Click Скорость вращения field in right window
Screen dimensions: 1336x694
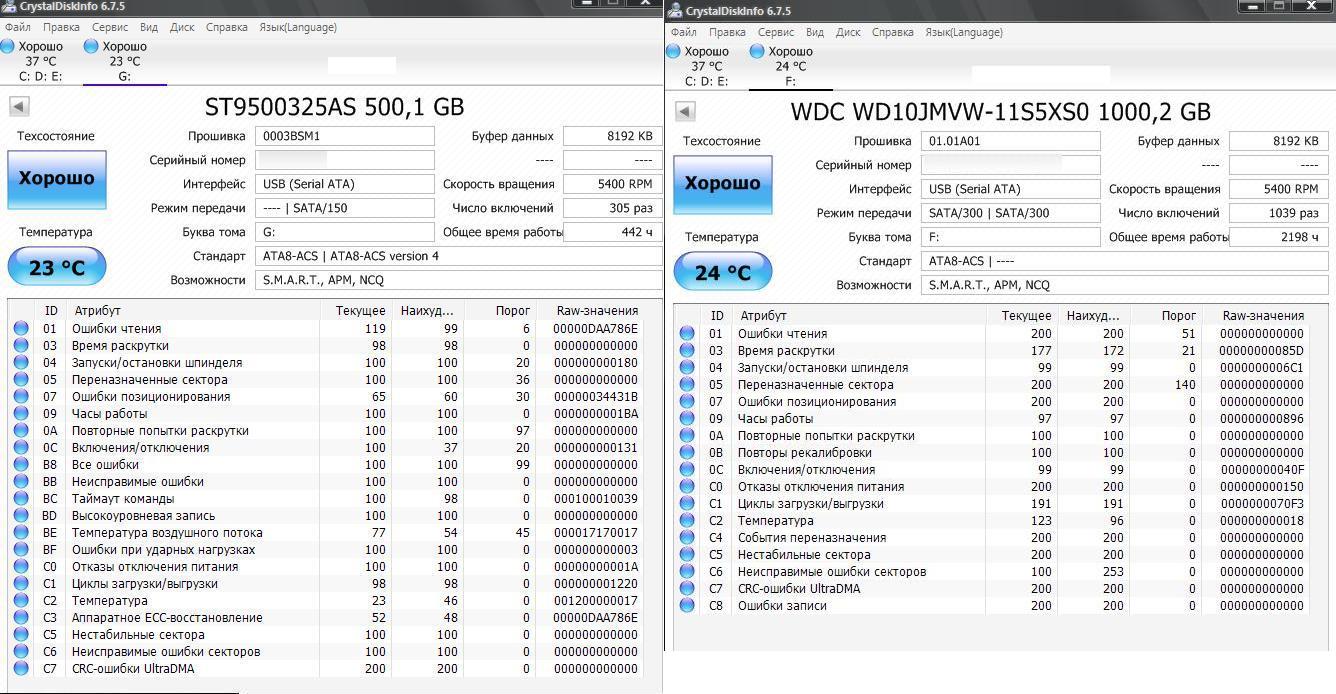(x=1278, y=189)
